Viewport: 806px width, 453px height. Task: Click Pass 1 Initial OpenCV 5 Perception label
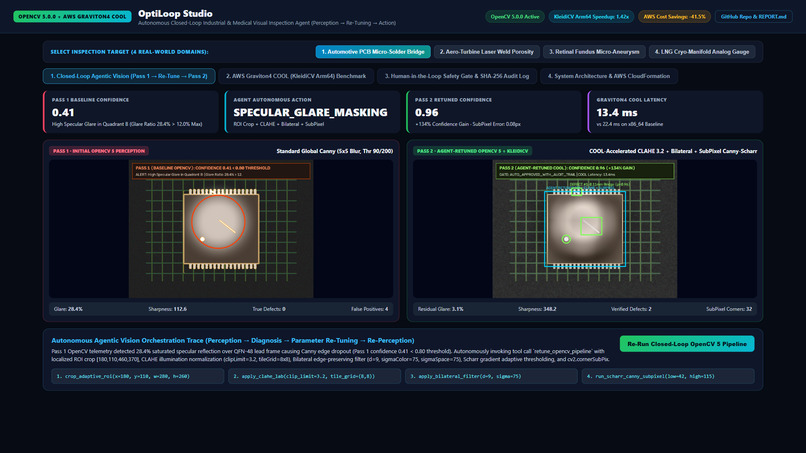point(99,151)
